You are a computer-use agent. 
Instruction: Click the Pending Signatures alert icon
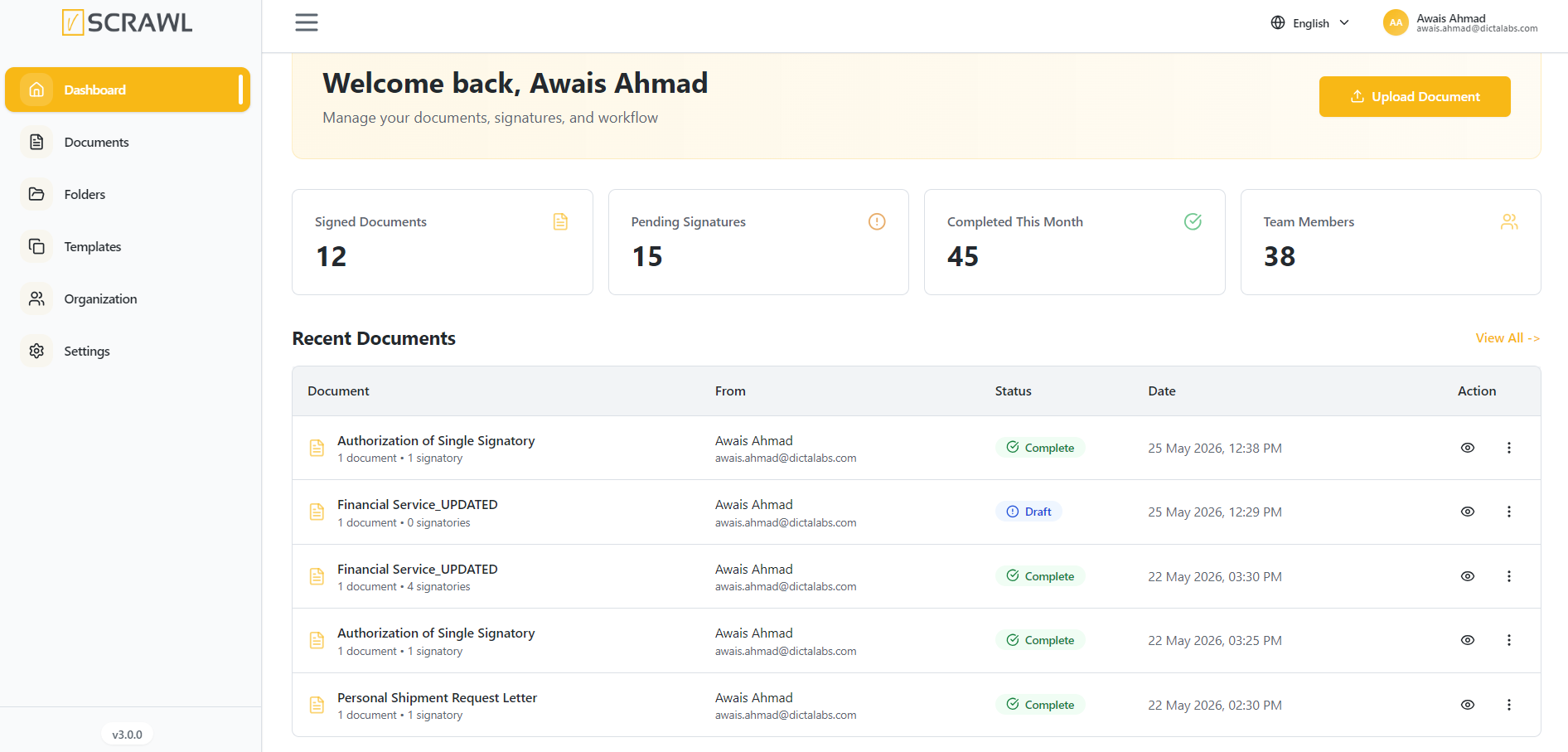point(877,221)
